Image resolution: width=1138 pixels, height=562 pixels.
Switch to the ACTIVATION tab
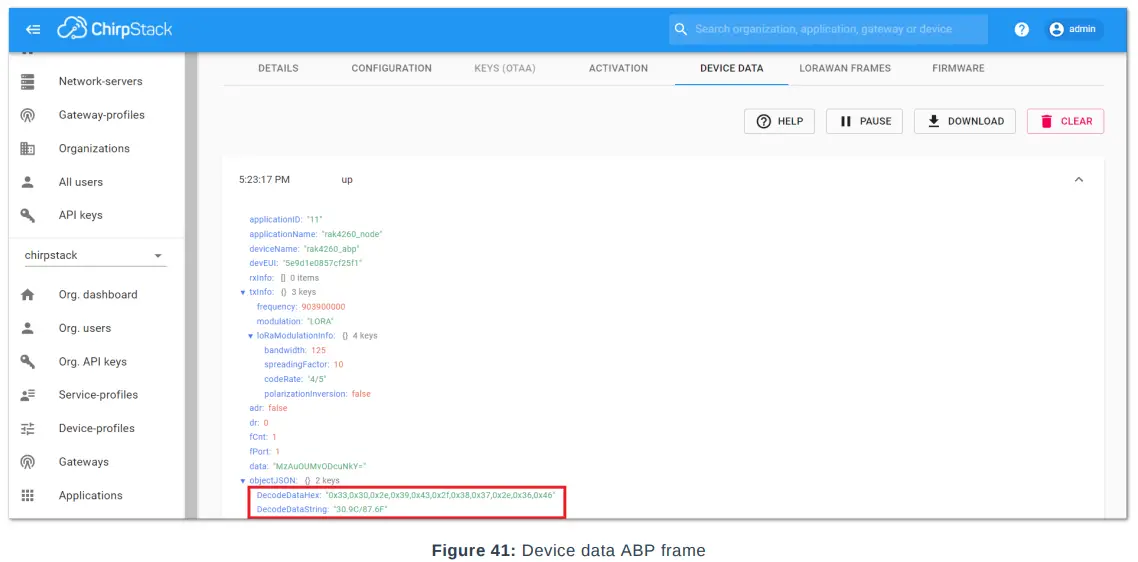coord(618,68)
